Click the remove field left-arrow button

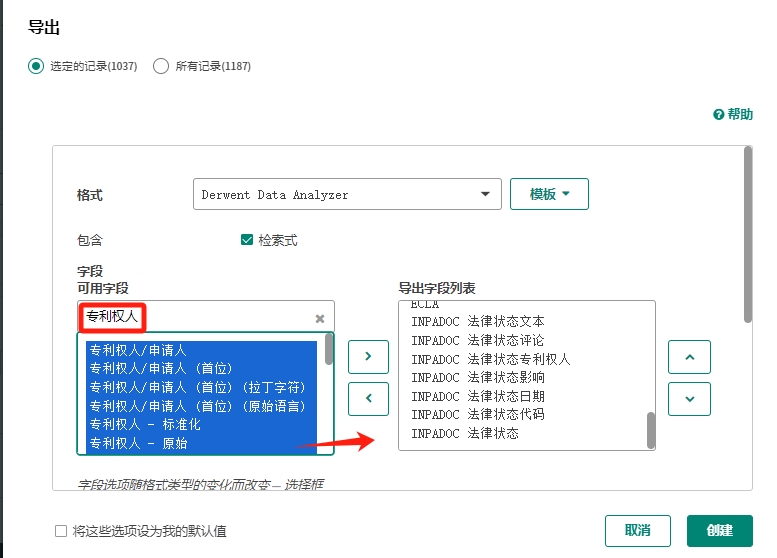368,398
